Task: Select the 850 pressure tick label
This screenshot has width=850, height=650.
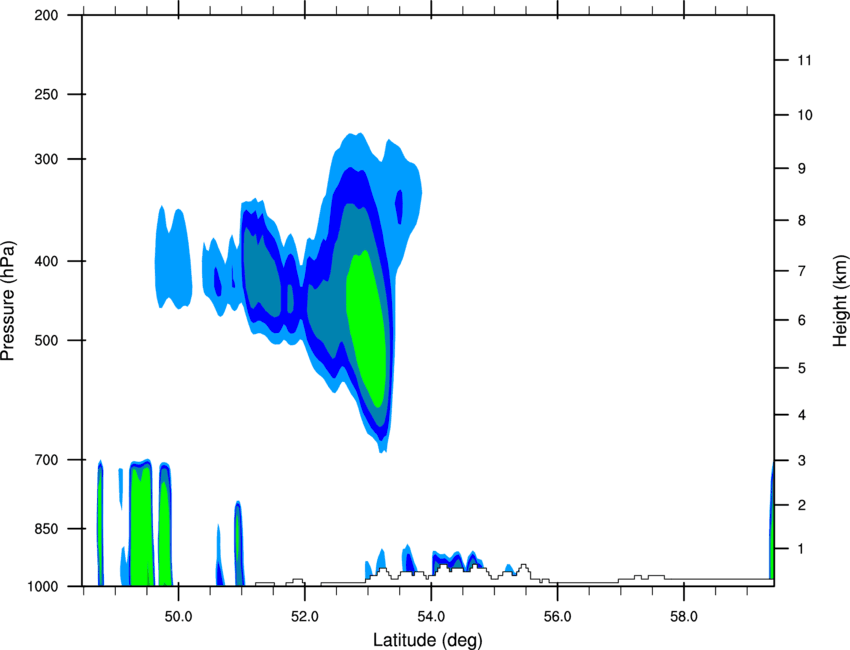Action: tap(46, 529)
